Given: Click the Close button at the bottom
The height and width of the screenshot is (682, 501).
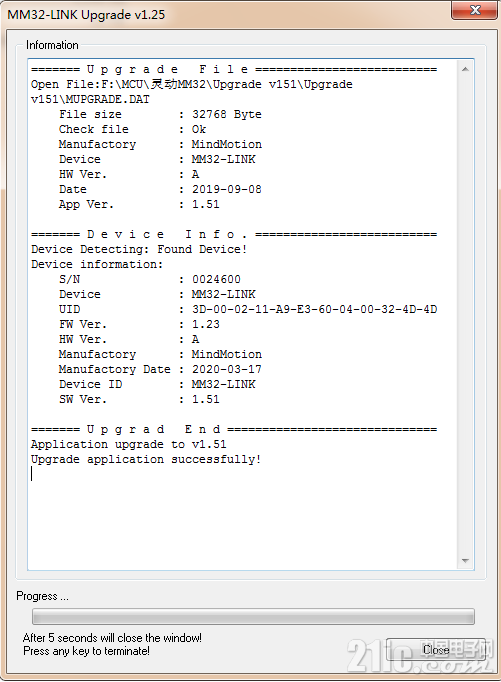Looking at the screenshot, I should [436, 650].
